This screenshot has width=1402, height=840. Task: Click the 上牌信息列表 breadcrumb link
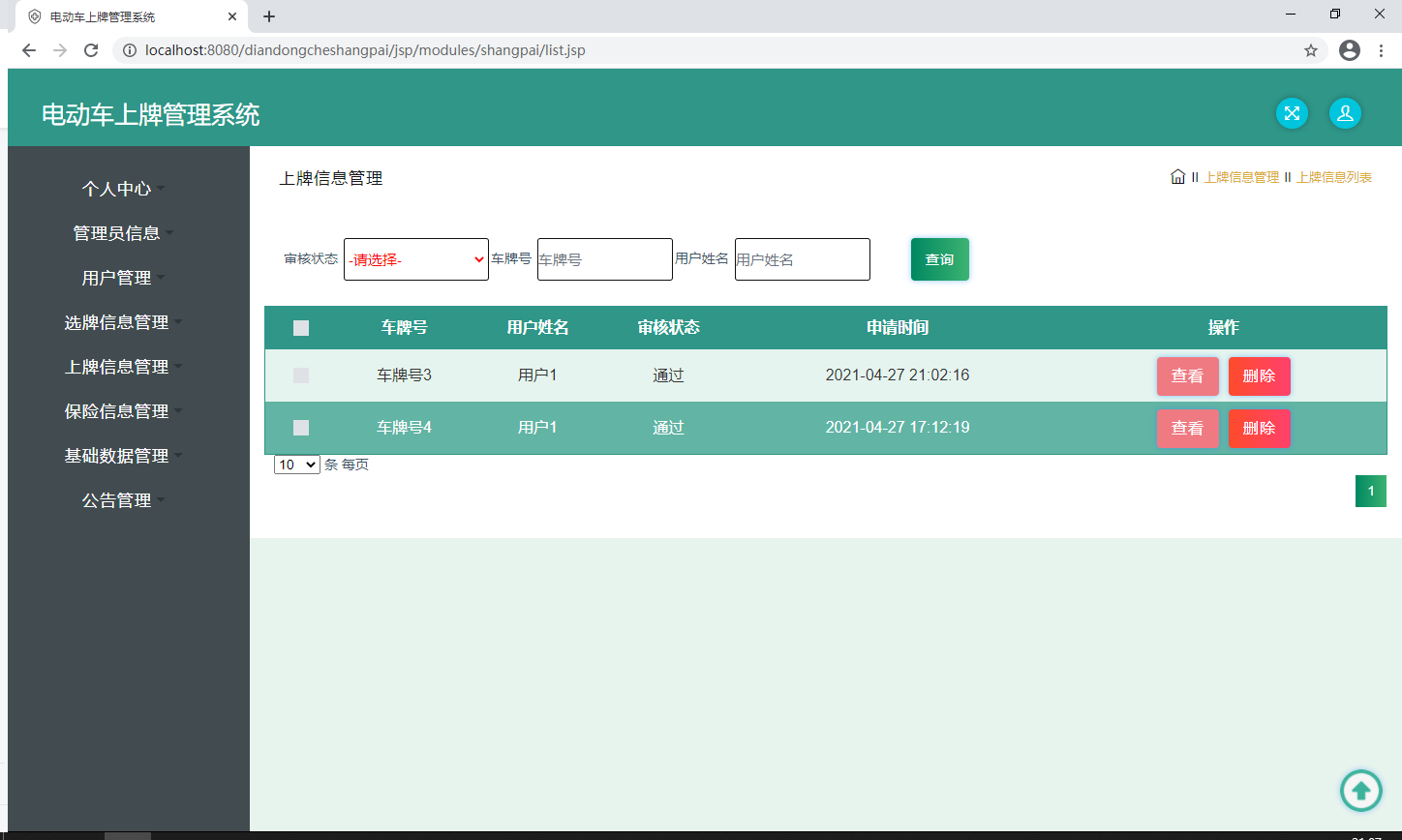point(1334,177)
